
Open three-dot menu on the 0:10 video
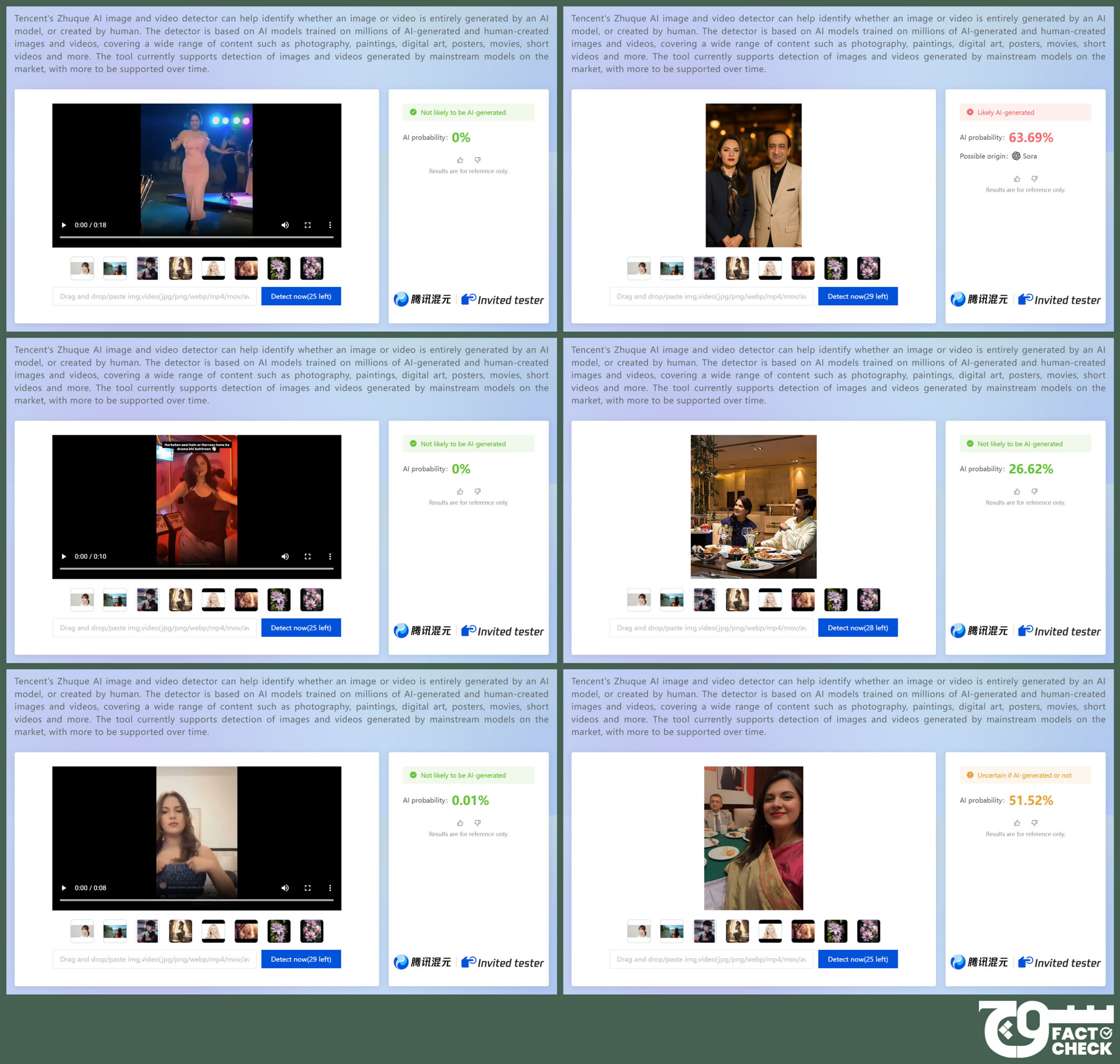point(329,556)
